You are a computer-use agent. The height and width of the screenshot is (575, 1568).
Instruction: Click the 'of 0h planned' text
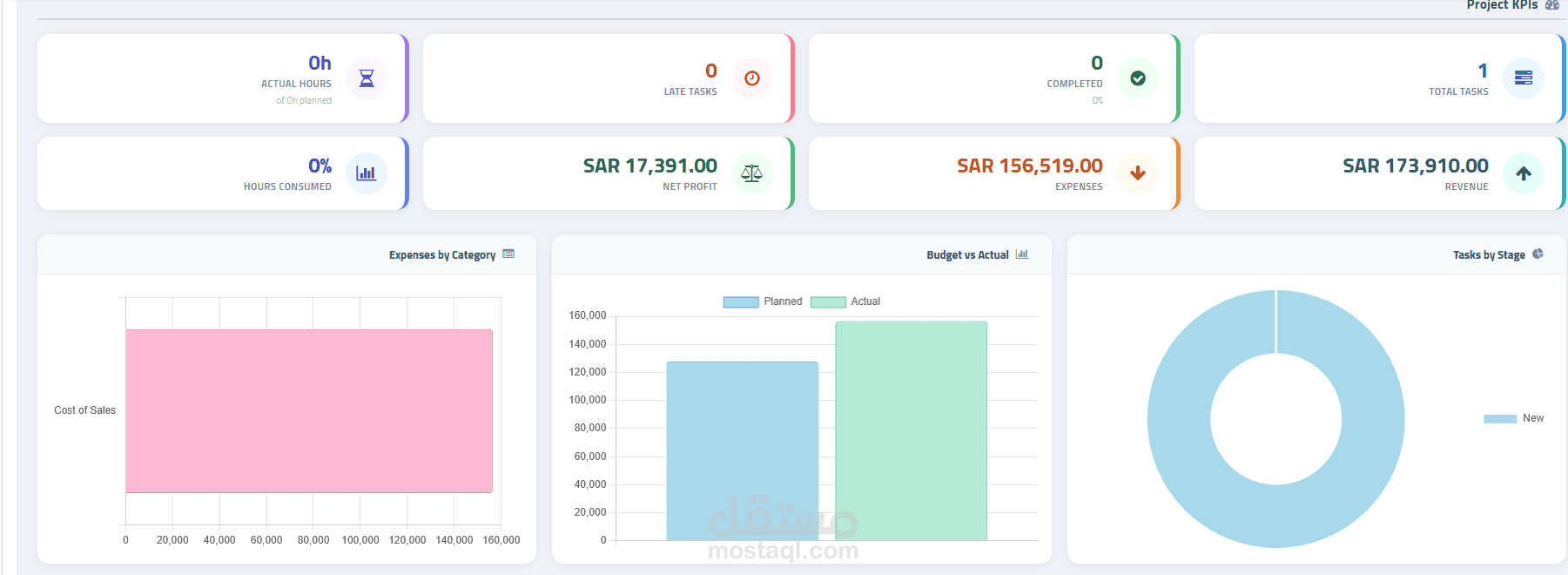304,100
